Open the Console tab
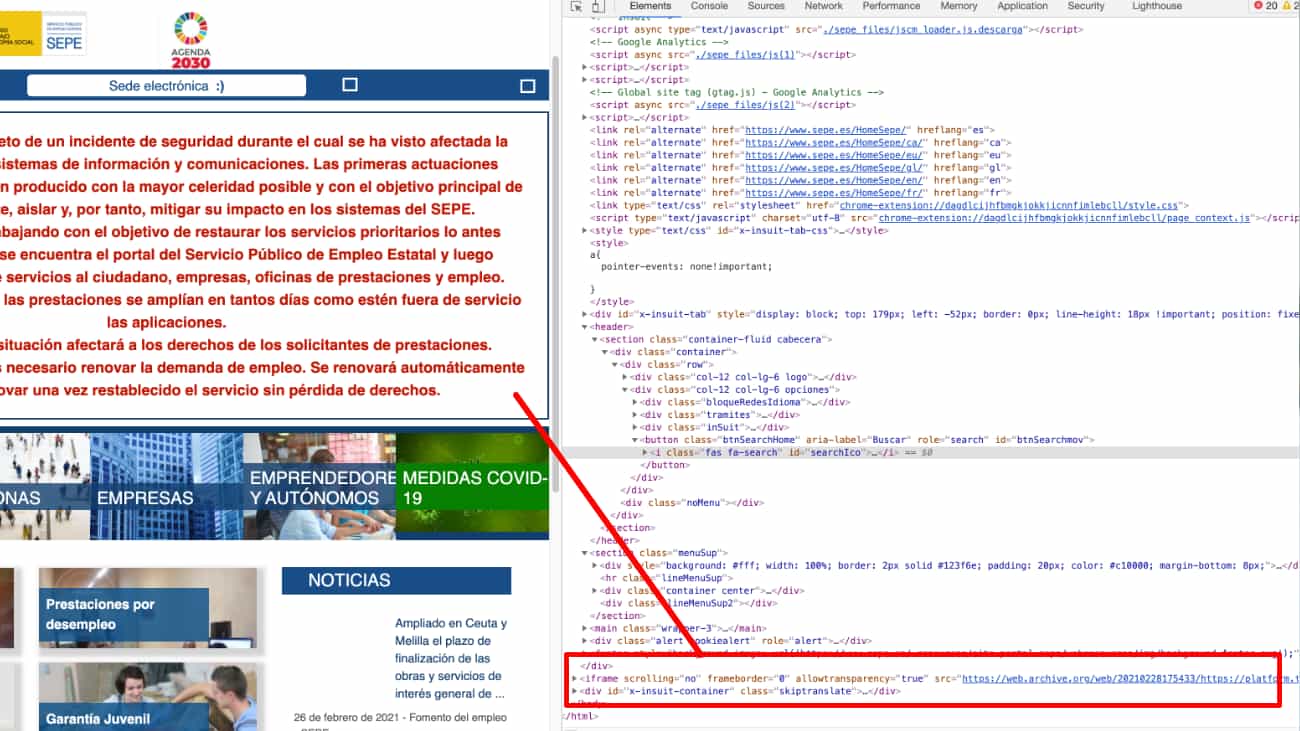The height and width of the screenshot is (731, 1300). (709, 6)
